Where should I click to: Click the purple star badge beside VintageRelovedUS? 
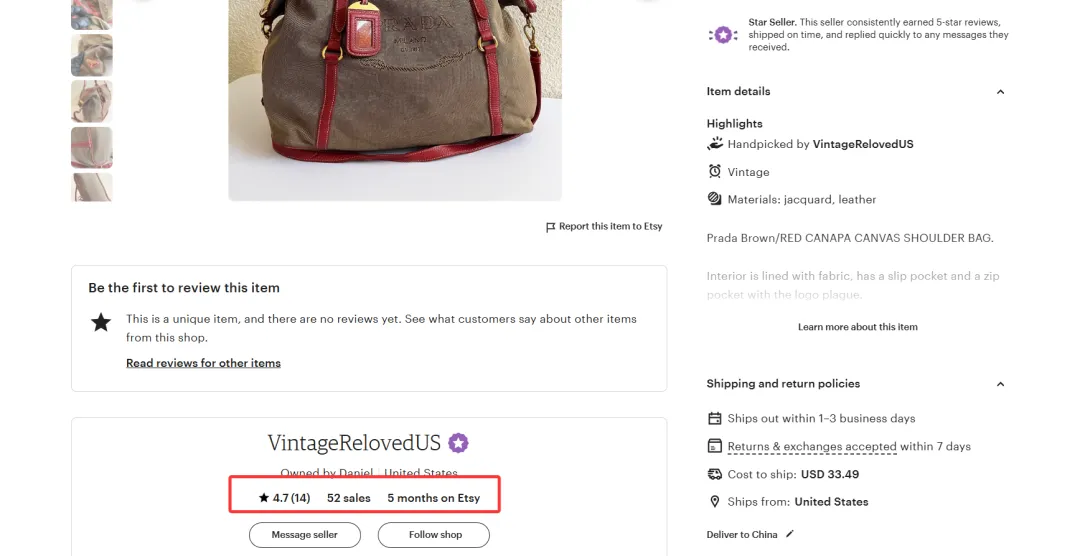point(458,443)
